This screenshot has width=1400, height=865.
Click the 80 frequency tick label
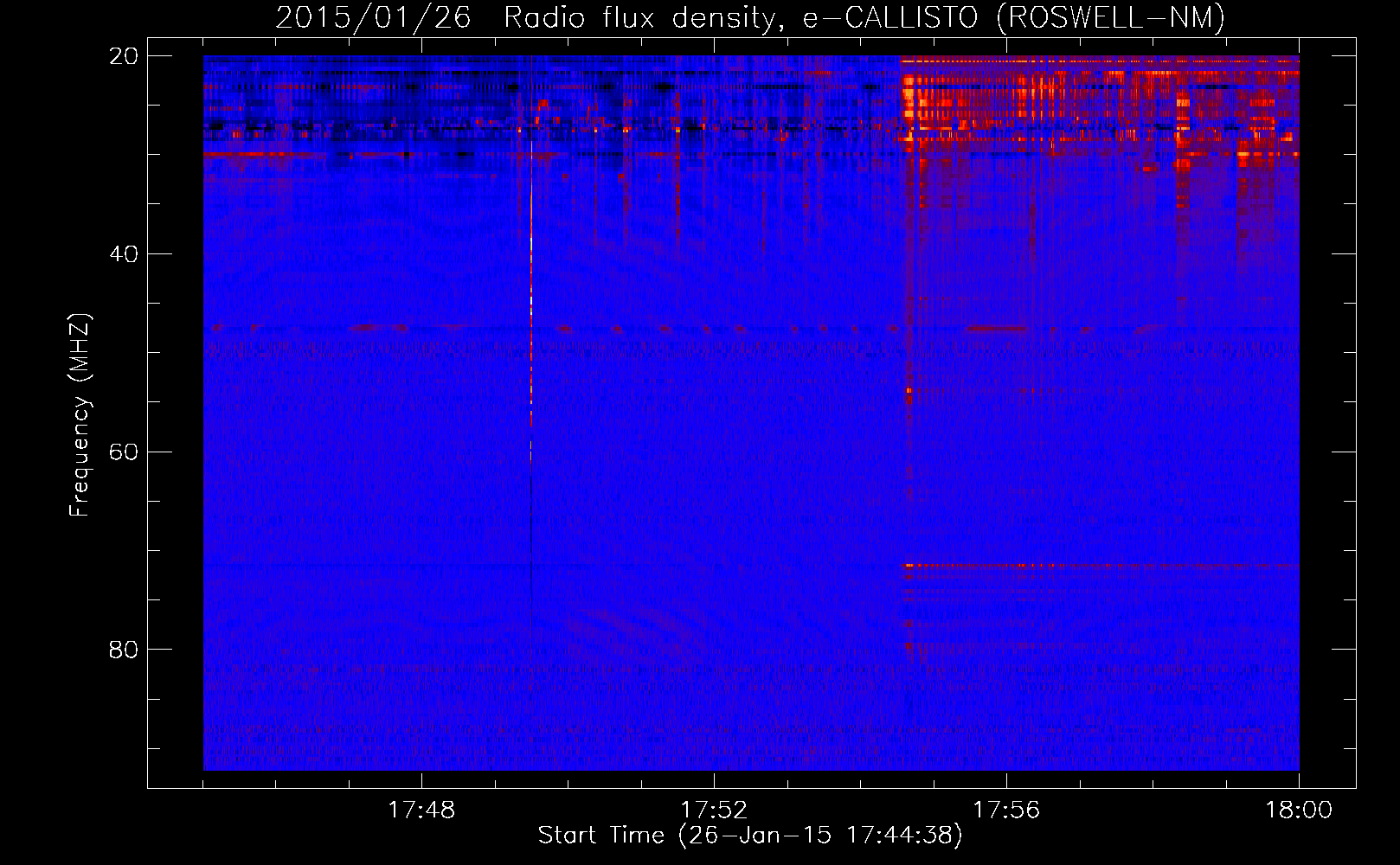tap(123, 650)
